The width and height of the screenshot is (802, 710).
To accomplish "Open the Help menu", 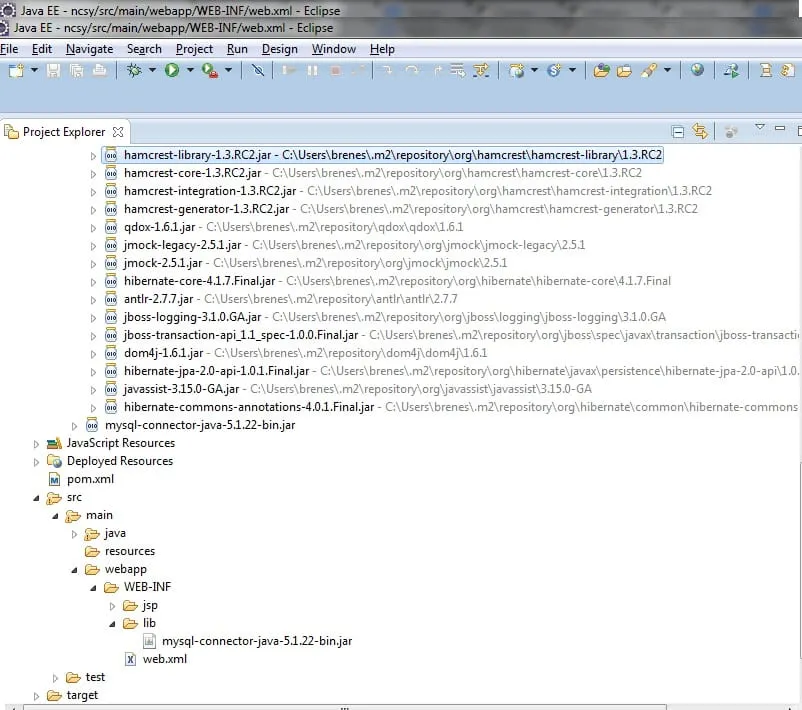I will point(382,49).
